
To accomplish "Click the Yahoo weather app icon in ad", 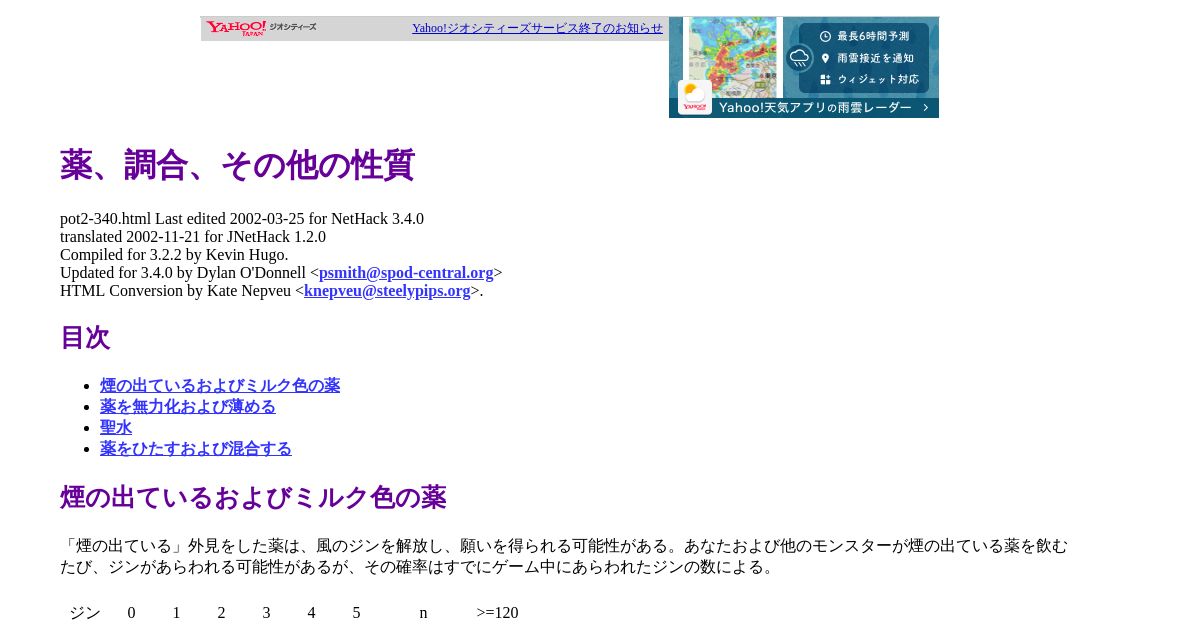I will point(695,97).
